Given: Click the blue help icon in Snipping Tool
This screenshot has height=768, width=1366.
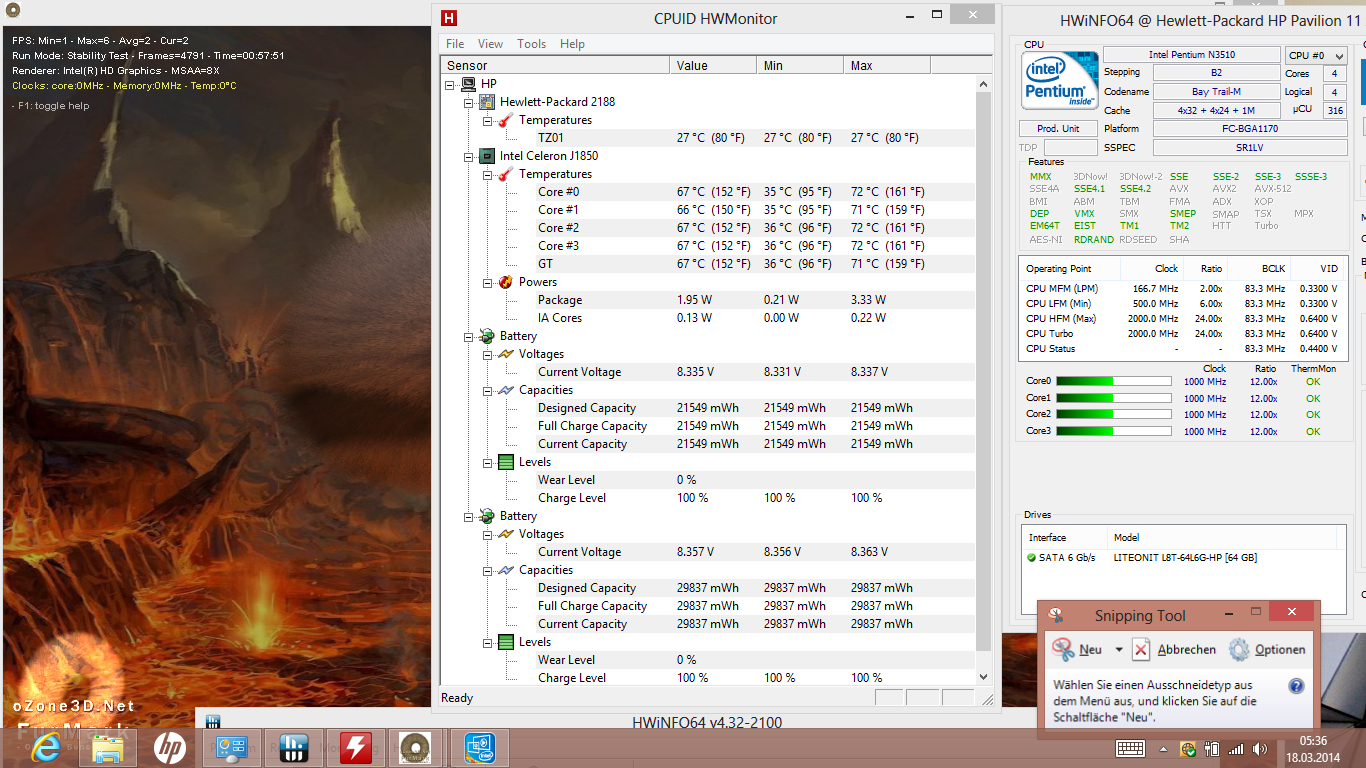Looking at the screenshot, I should [x=1296, y=686].
